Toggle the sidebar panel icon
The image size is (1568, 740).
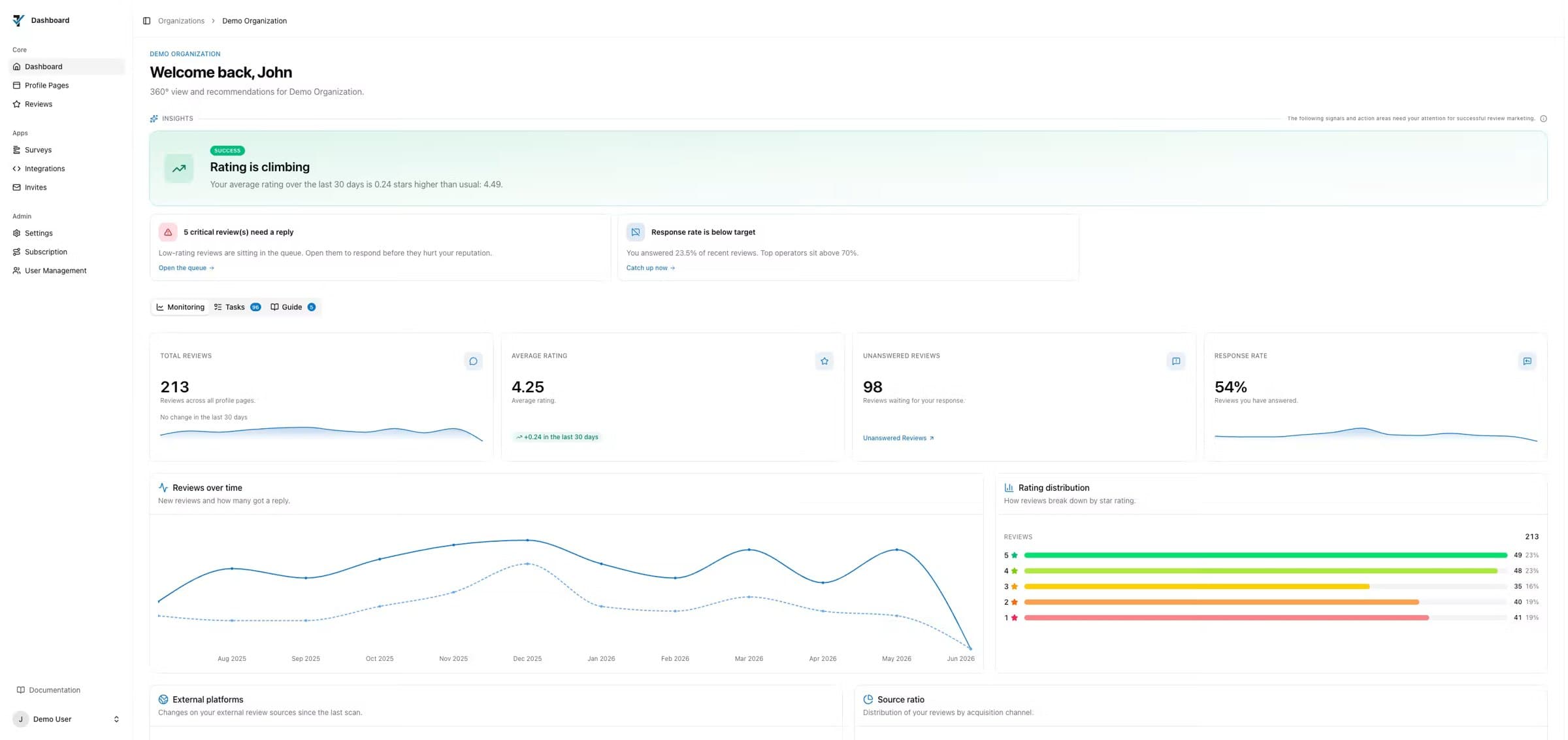146,21
